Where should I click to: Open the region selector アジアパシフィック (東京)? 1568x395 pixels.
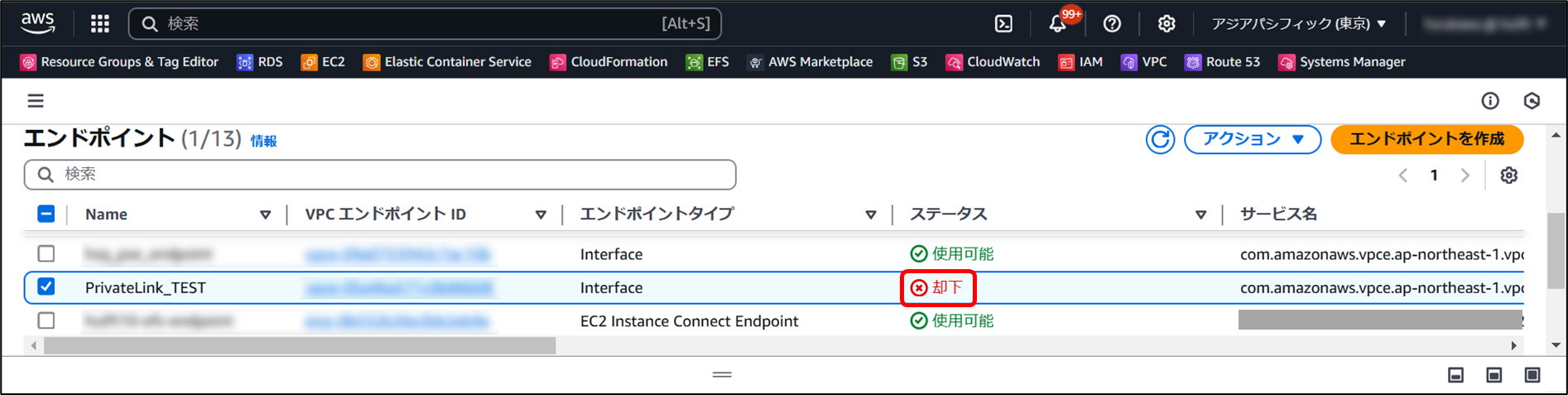1298,24
